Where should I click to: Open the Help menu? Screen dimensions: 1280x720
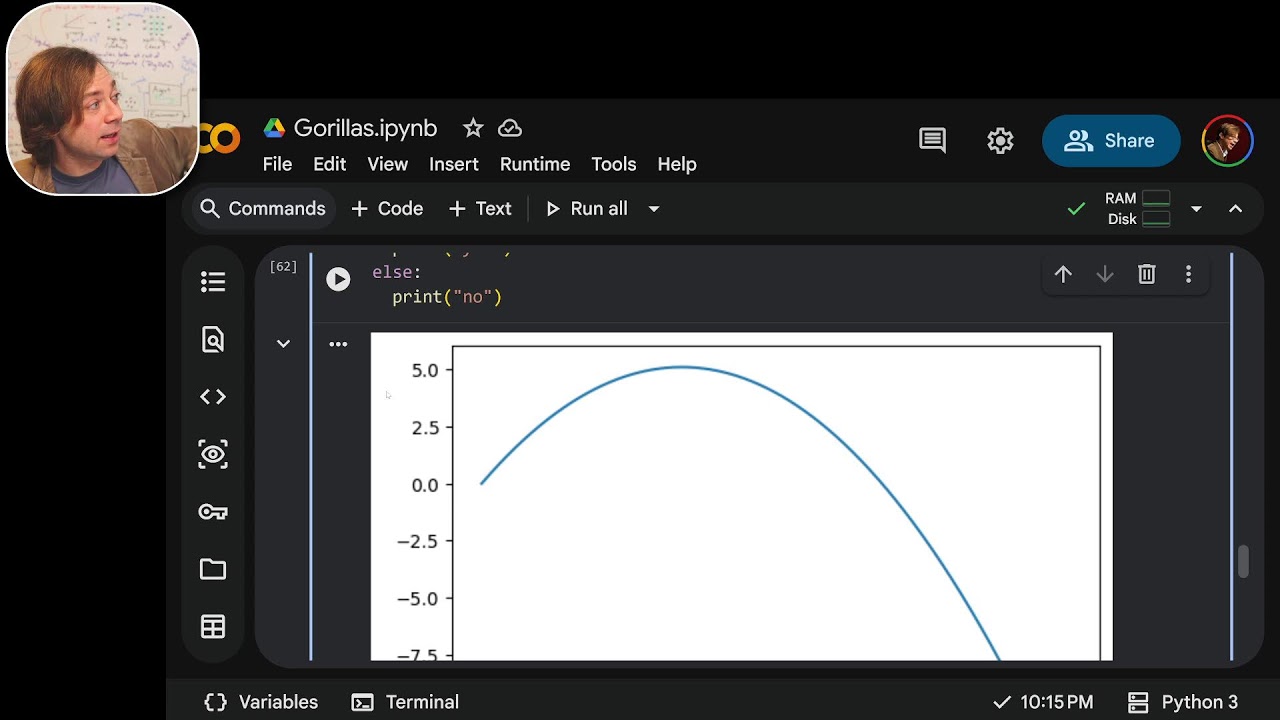(677, 164)
